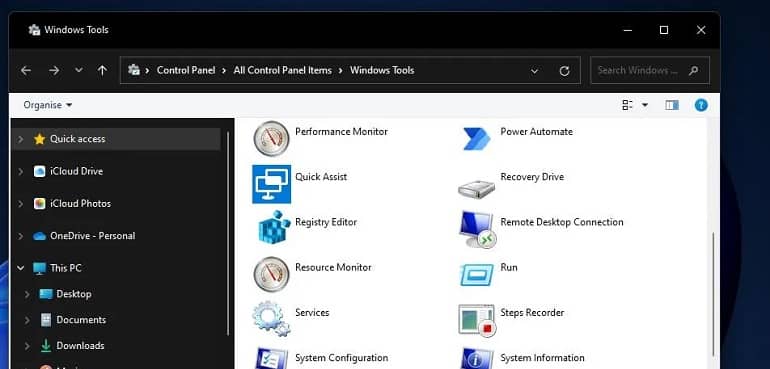The width and height of the screenshot is (770, 369).
Task: Open the Resource Monitor gauge icon
Action: tap(272, 274)
